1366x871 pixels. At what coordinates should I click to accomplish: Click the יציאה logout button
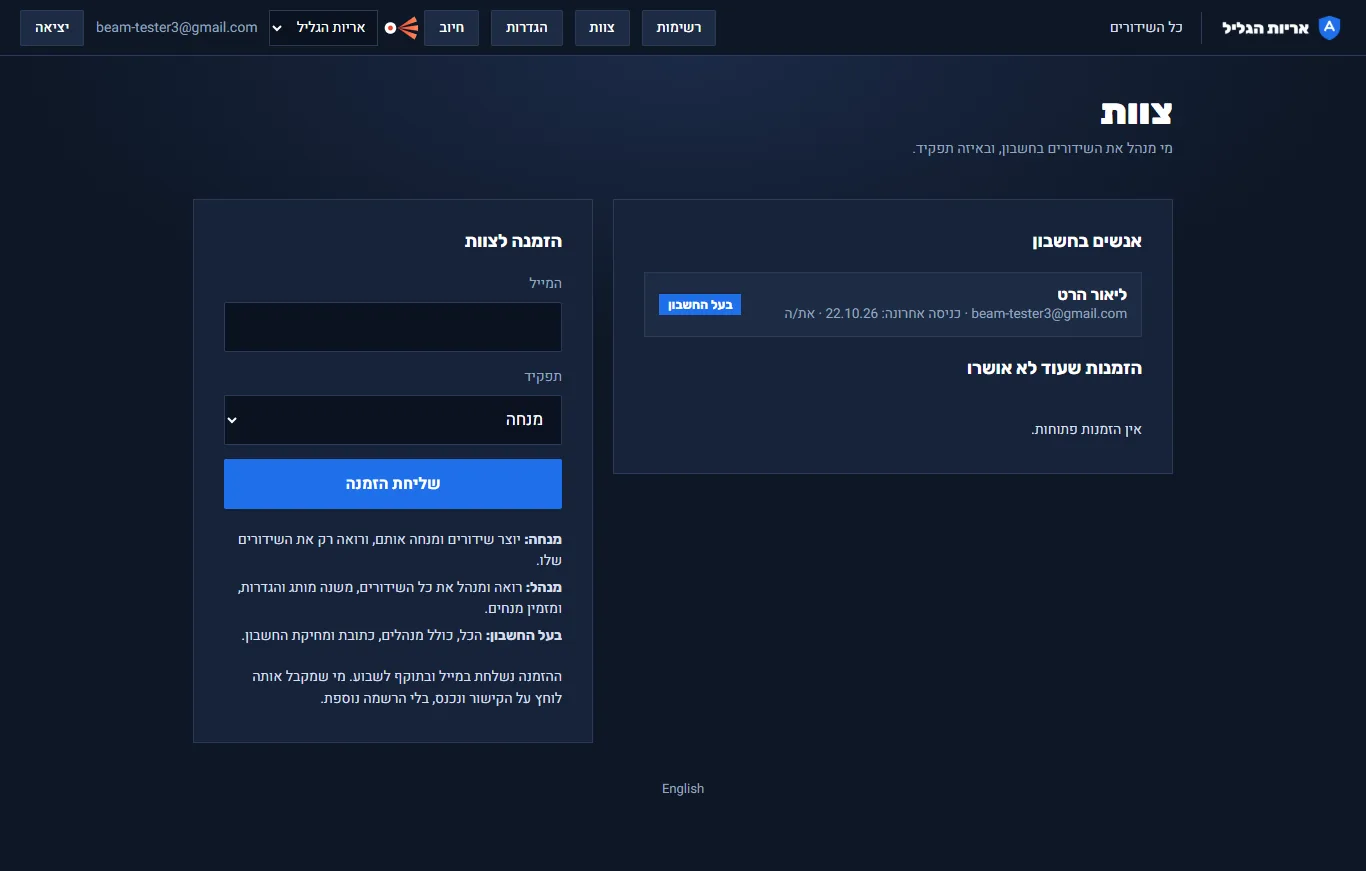[52, 28]
